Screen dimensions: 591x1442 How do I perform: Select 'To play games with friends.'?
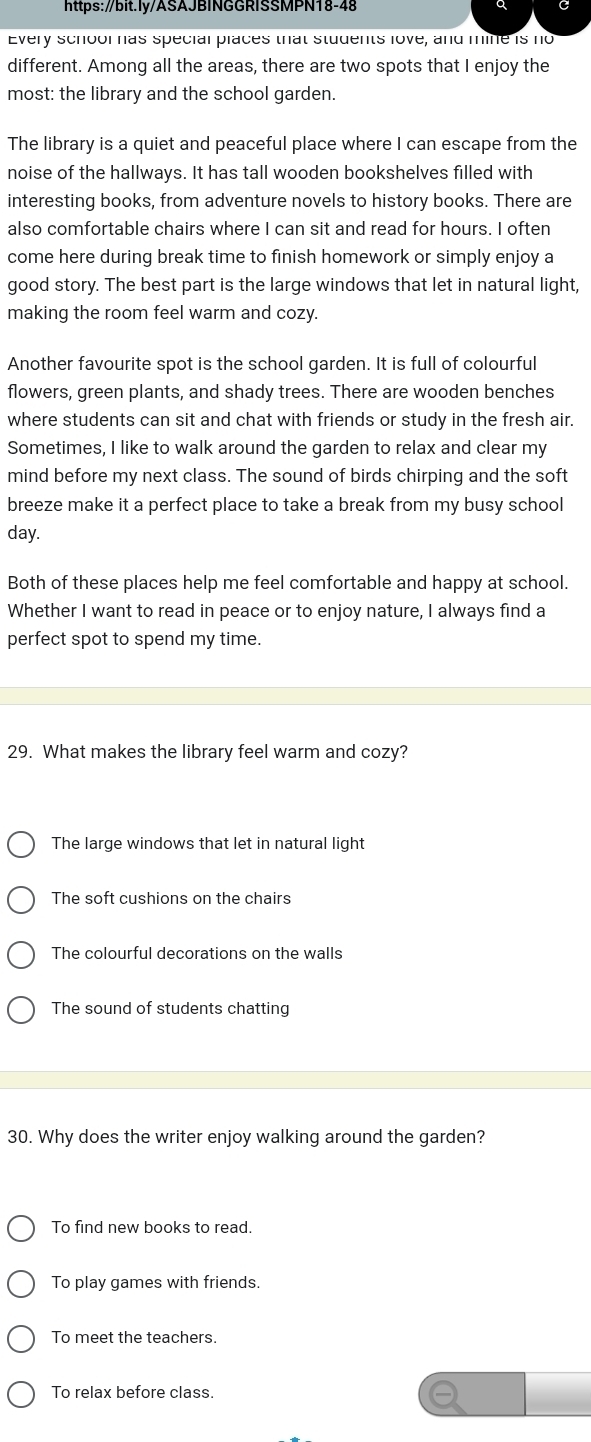(x=135, y=1283)
